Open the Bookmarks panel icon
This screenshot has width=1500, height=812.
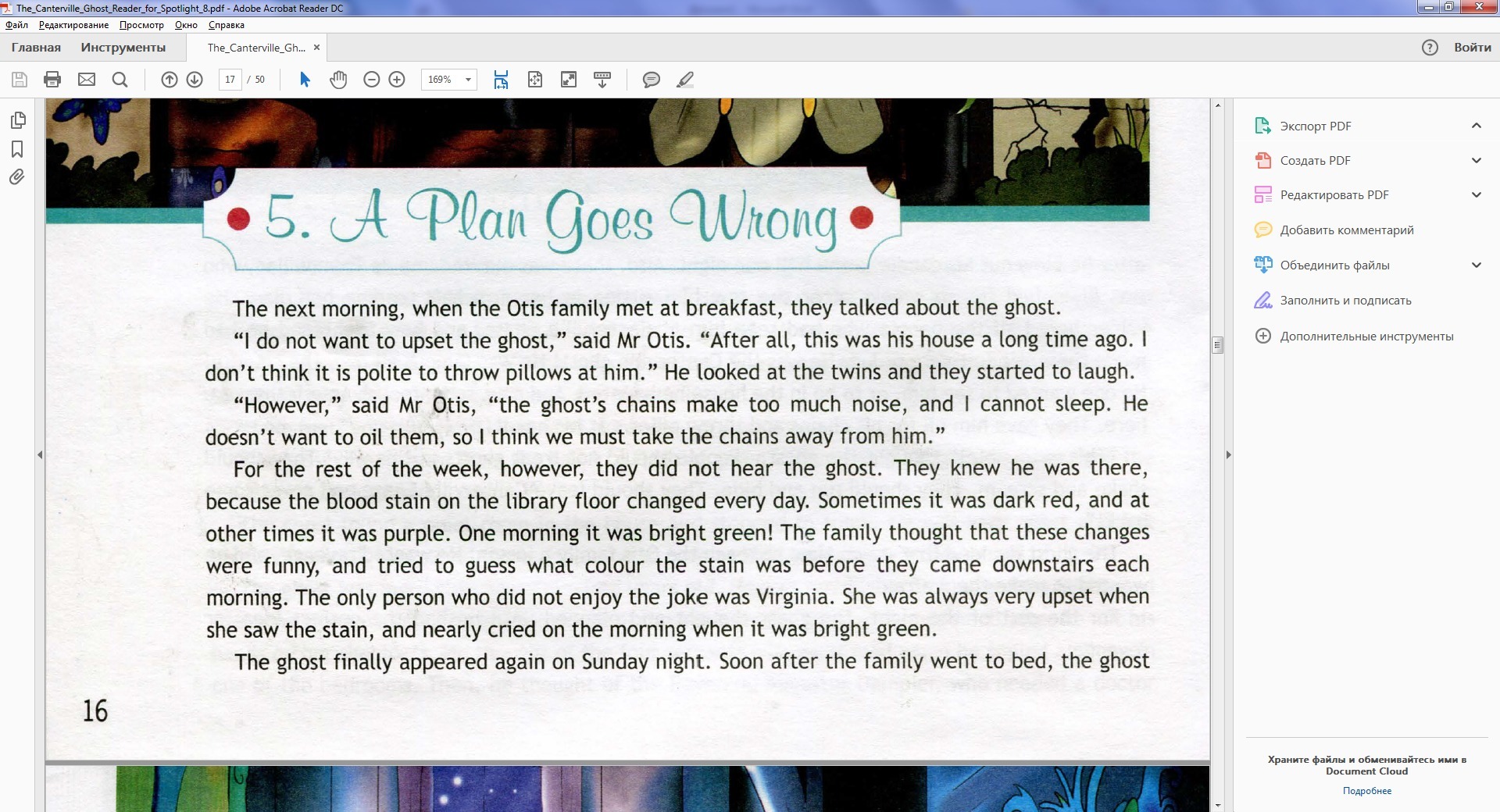[17, 149]
